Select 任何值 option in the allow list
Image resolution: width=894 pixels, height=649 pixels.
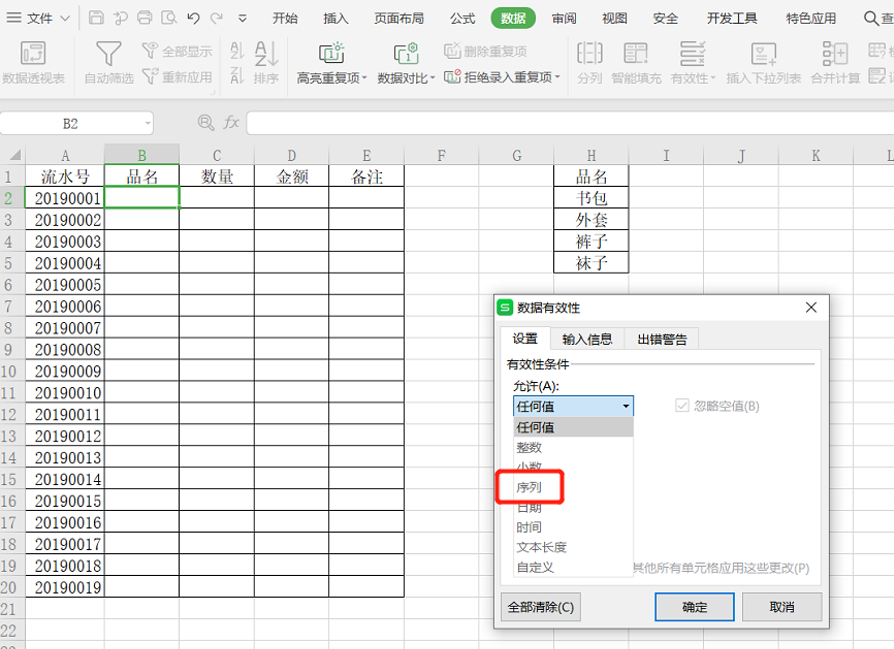coord(573,427)
